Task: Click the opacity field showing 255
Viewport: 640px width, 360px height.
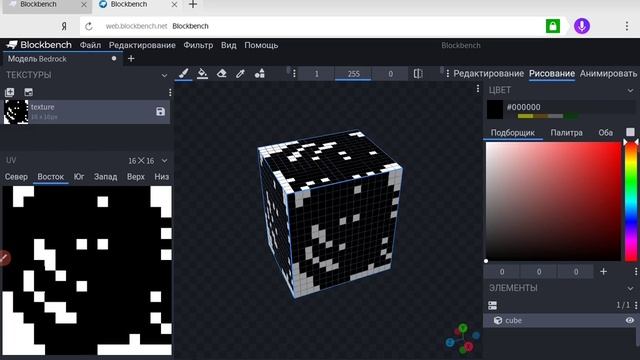Action: click(353, 74)
